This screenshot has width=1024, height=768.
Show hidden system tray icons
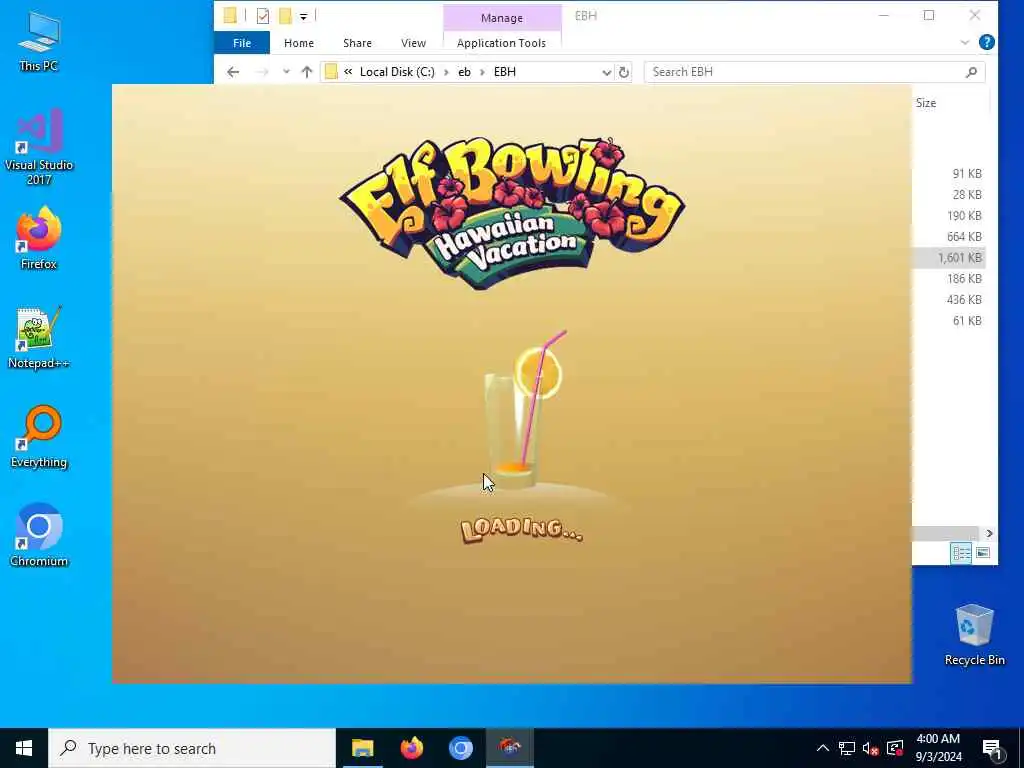[x=823, y=748]
